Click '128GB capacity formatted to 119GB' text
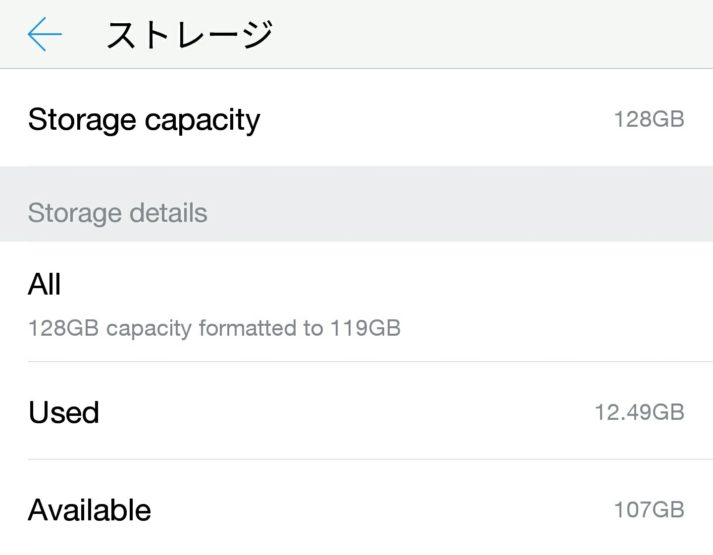This screenshot has width=713, height=555. (x=214, y=328)
